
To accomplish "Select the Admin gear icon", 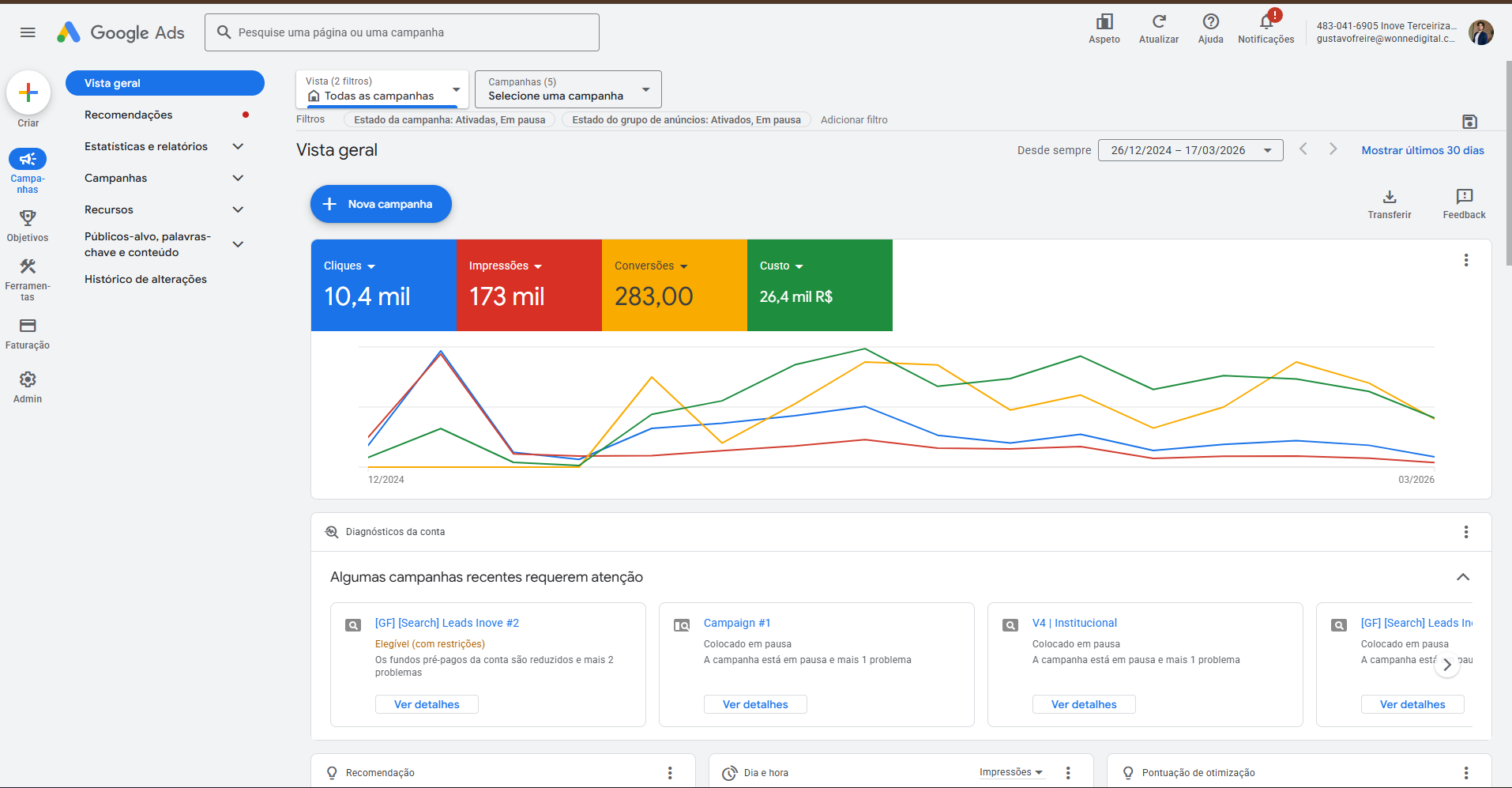I will click(x=28, y=379).
